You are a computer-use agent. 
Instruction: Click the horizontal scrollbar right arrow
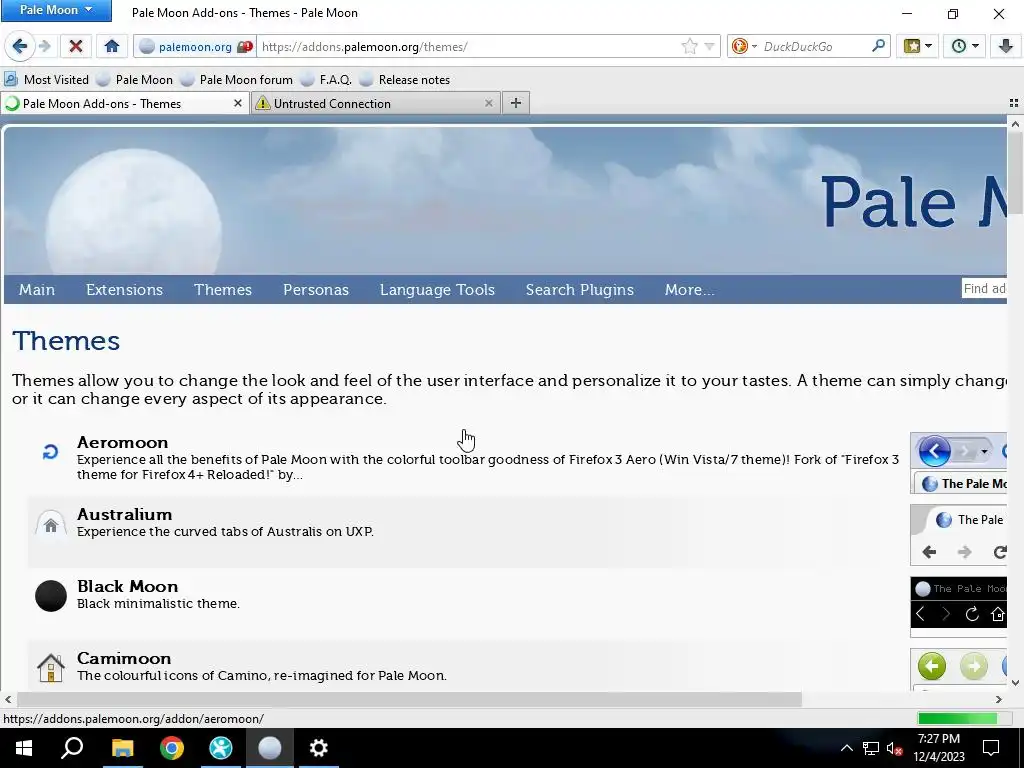999,699
